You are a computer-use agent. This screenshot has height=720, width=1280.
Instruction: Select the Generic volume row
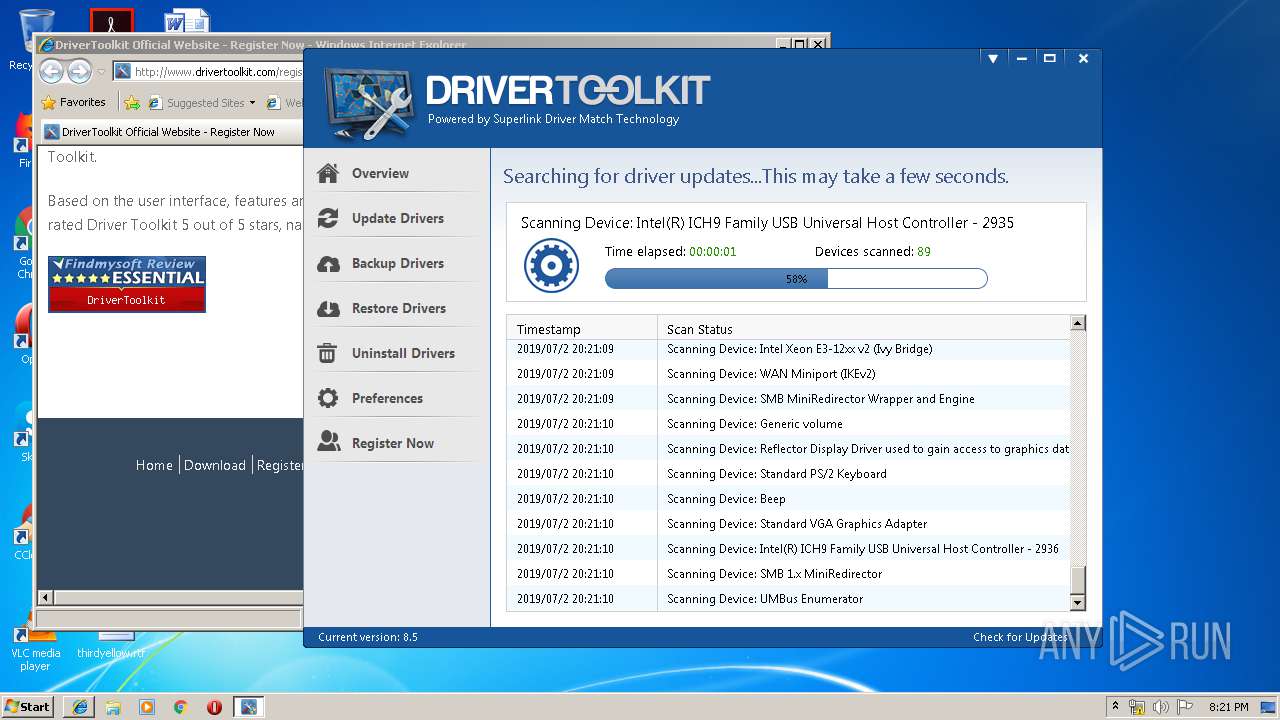[788, 424]
